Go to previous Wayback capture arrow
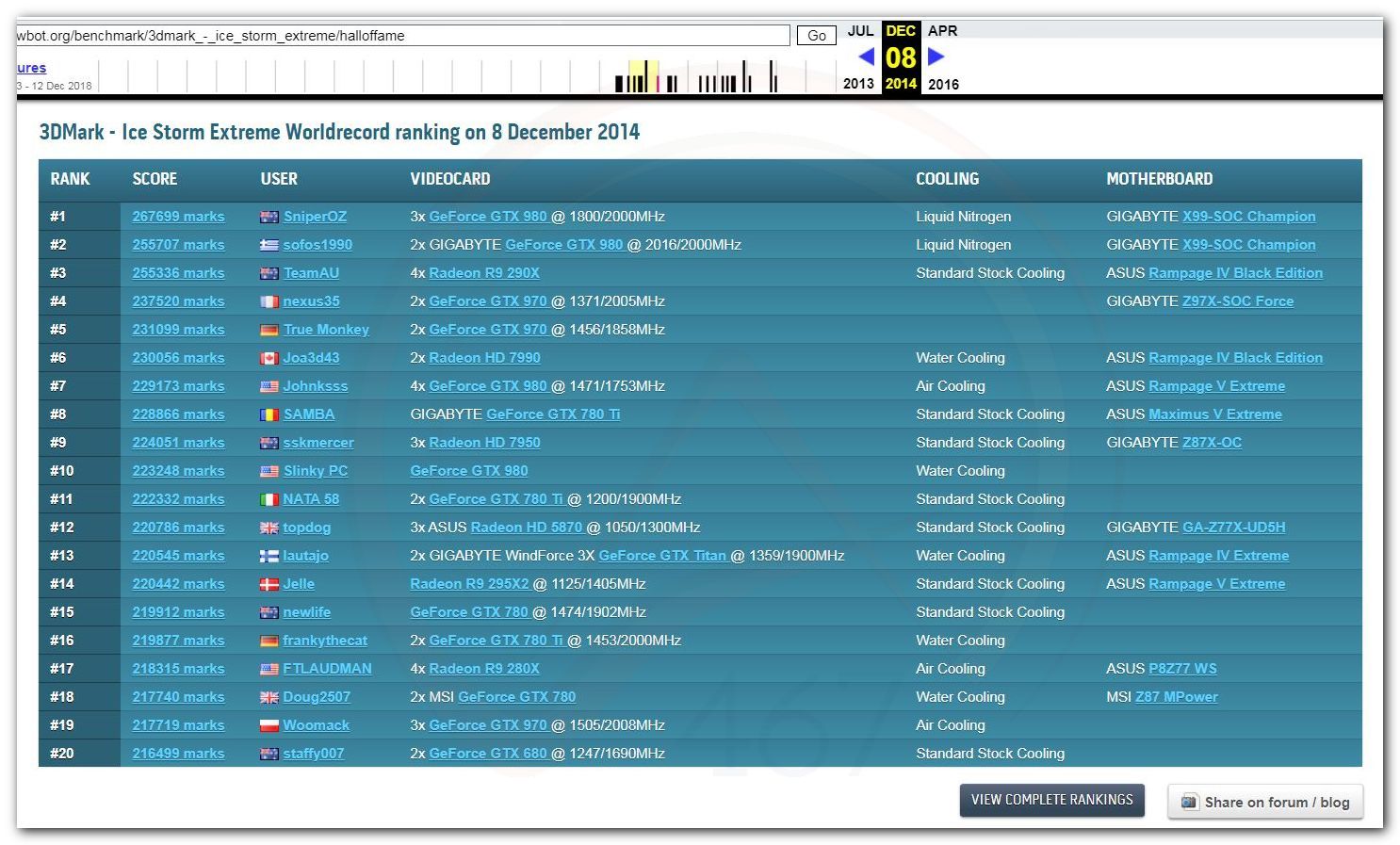The image size is (1400, 845). [x=867, y=57]
